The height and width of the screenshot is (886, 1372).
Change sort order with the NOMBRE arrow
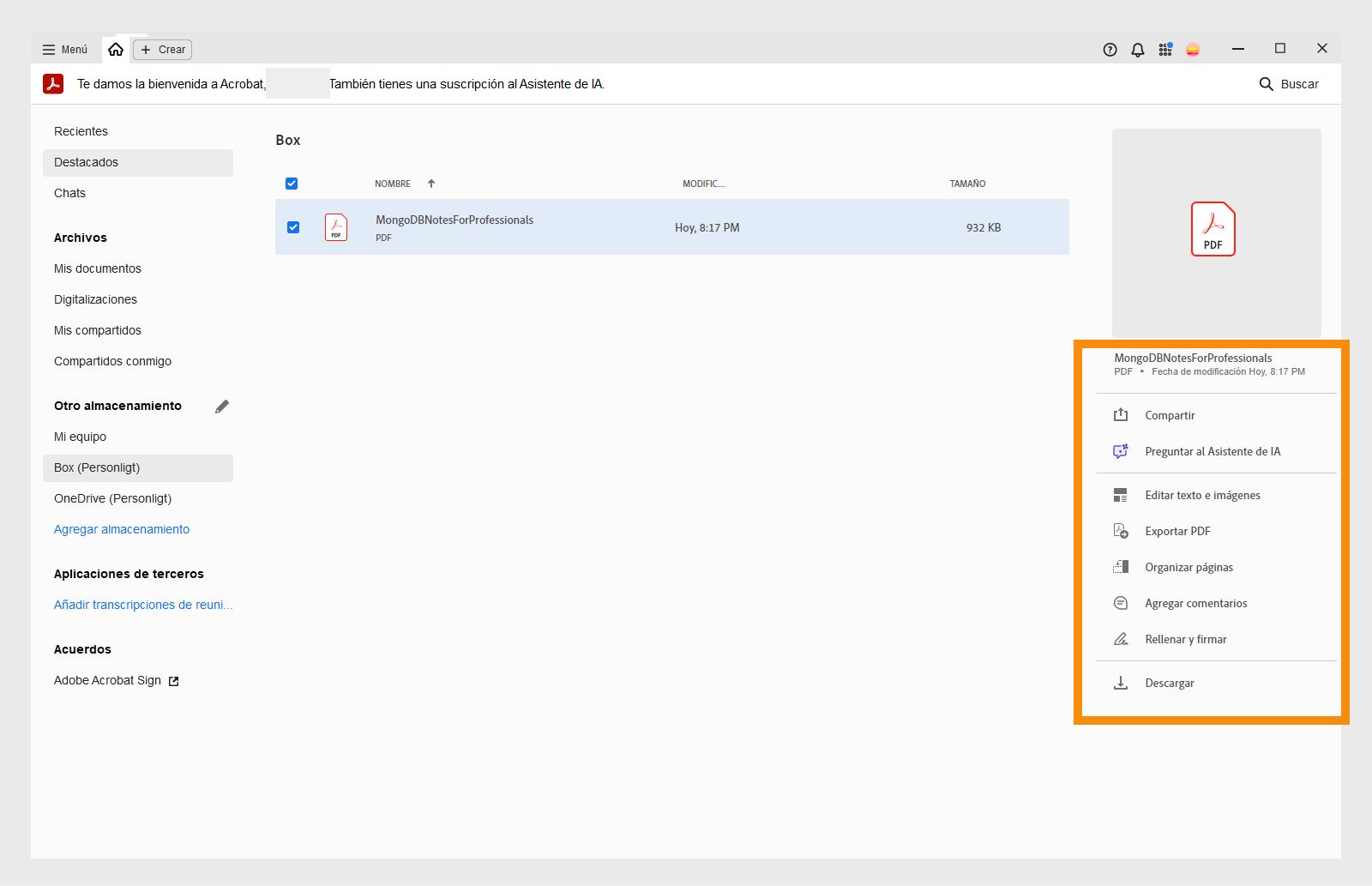pos(431,183)
